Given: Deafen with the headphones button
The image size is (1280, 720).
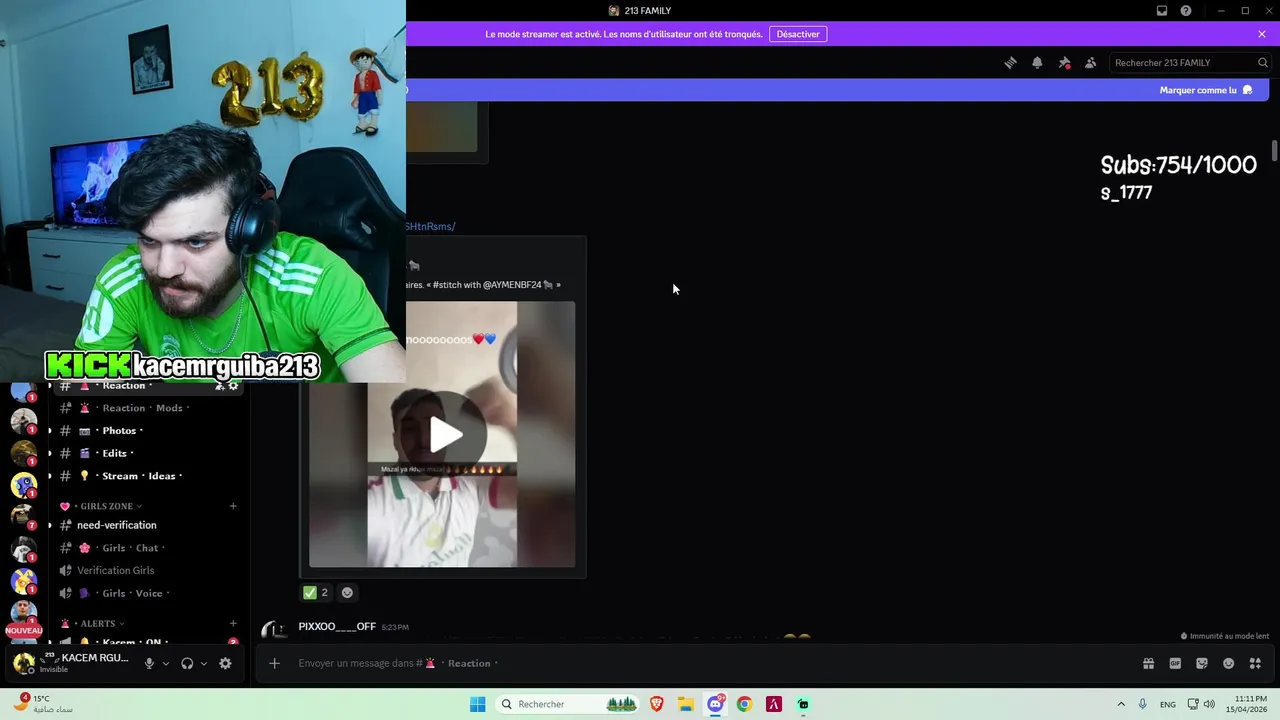Looking at the screenshot, I should click(x=187, y=663).
